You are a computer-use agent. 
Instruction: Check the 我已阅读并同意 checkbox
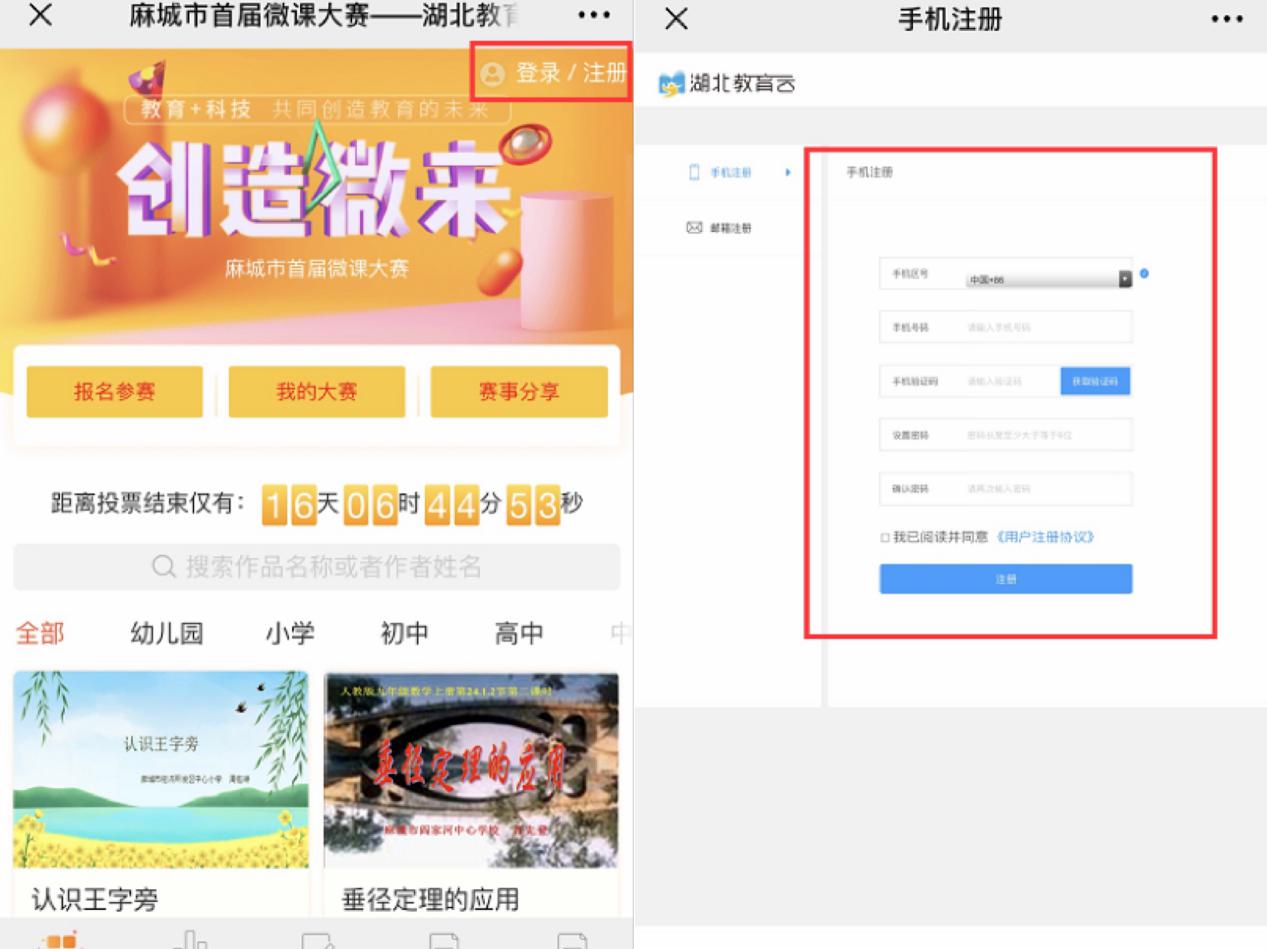click(885, 538)
